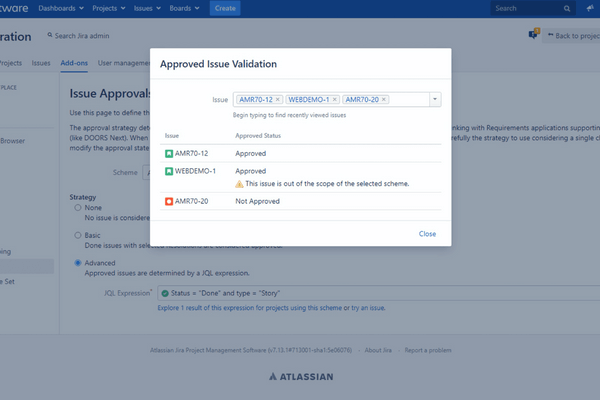Viewport: 600px width, 400px height.
Task: Switch to the Issues admin tab
Action: [x=41, y=63]
